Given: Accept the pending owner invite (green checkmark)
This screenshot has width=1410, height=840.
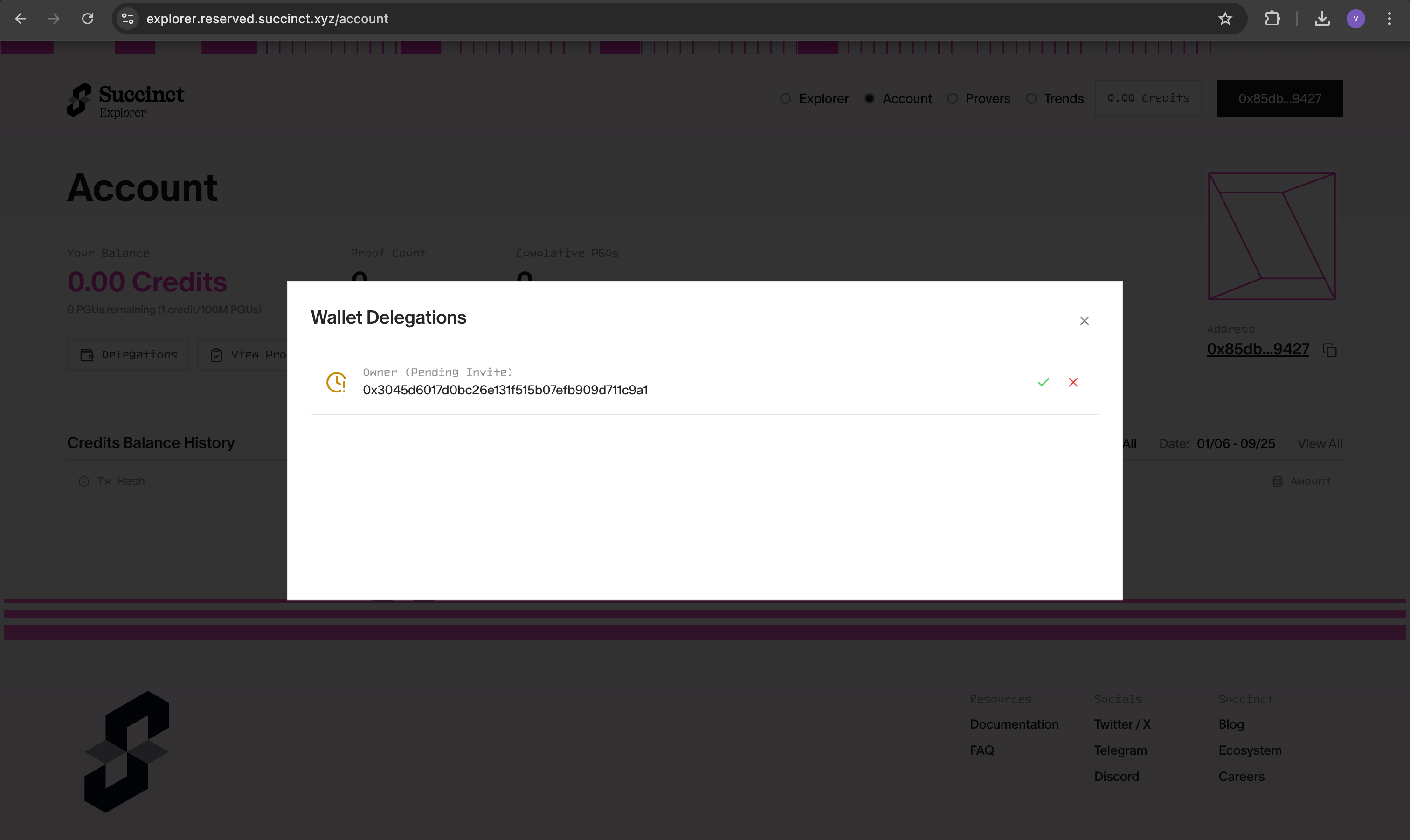Looking at the screenshot, I should 1043,383.
